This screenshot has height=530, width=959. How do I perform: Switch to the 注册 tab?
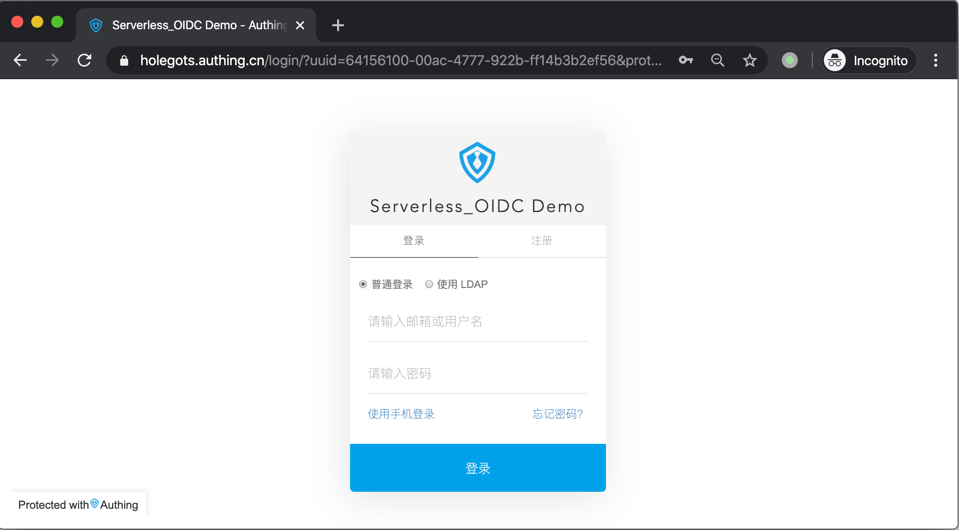tap(541, 241)
